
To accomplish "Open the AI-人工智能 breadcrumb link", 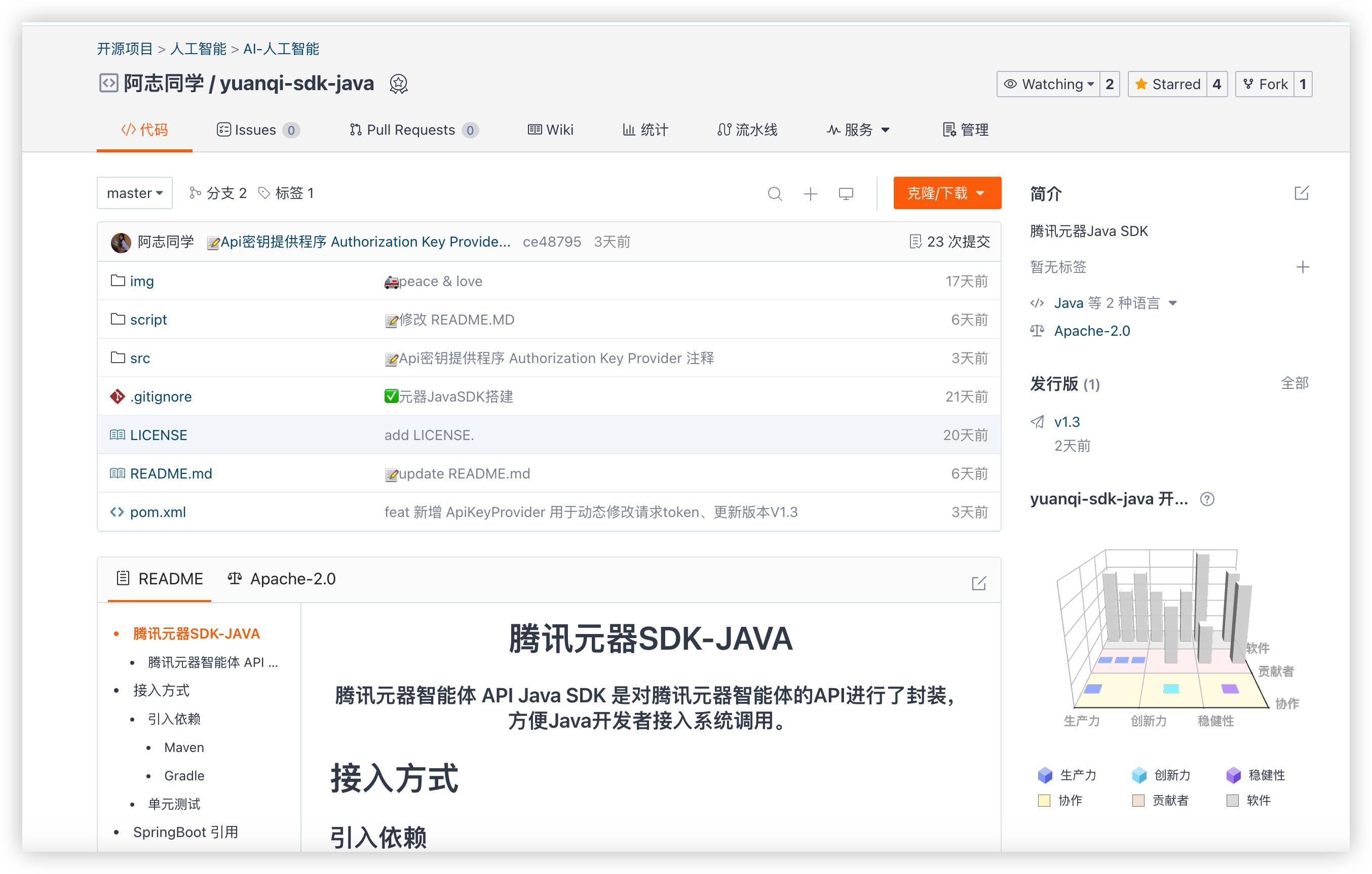I will (282, 49).
